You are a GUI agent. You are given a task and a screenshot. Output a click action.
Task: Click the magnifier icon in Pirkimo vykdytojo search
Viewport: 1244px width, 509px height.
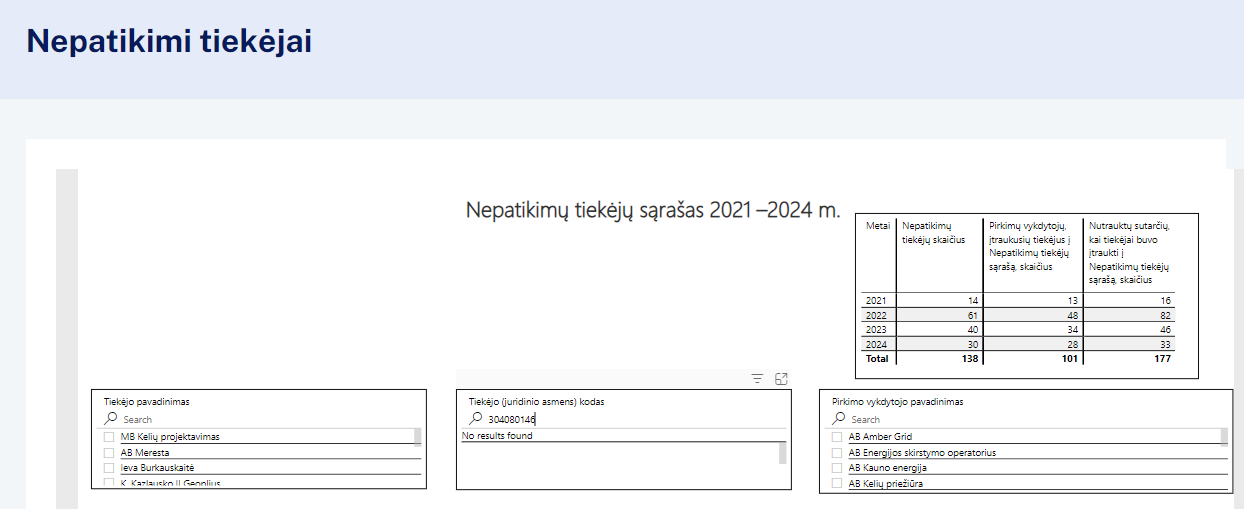point(839,419)
